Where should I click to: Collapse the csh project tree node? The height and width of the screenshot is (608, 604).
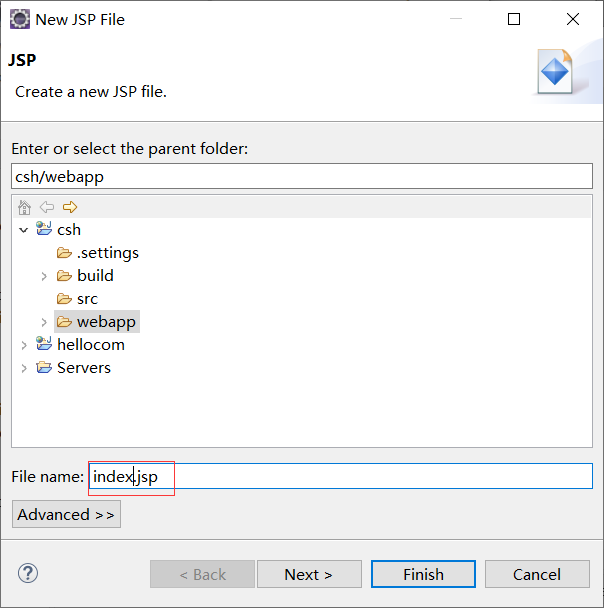24,230
